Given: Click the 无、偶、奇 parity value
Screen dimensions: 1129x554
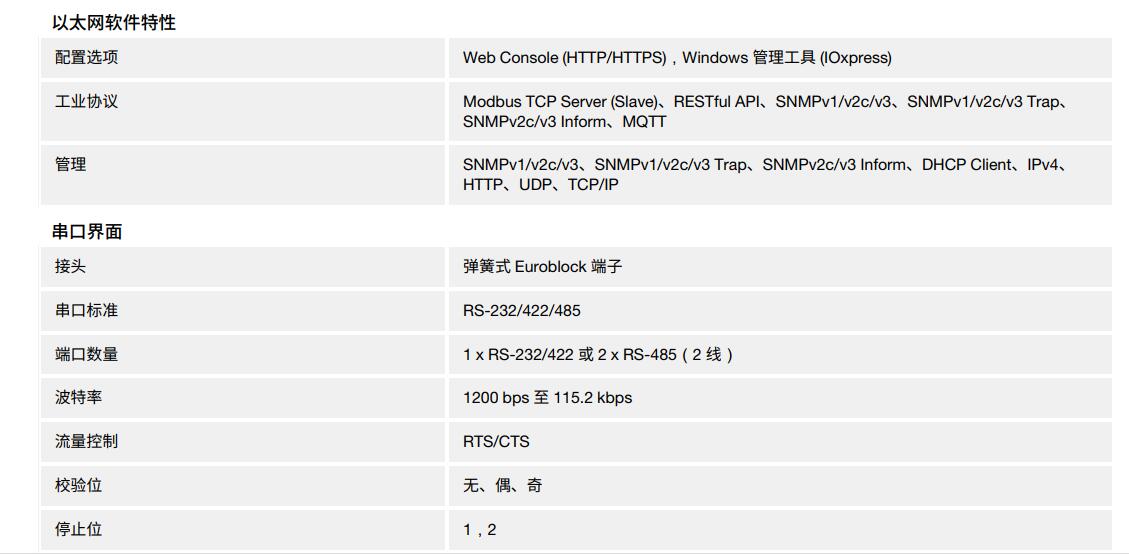Looking at the screenshot, I should point(502,485).
